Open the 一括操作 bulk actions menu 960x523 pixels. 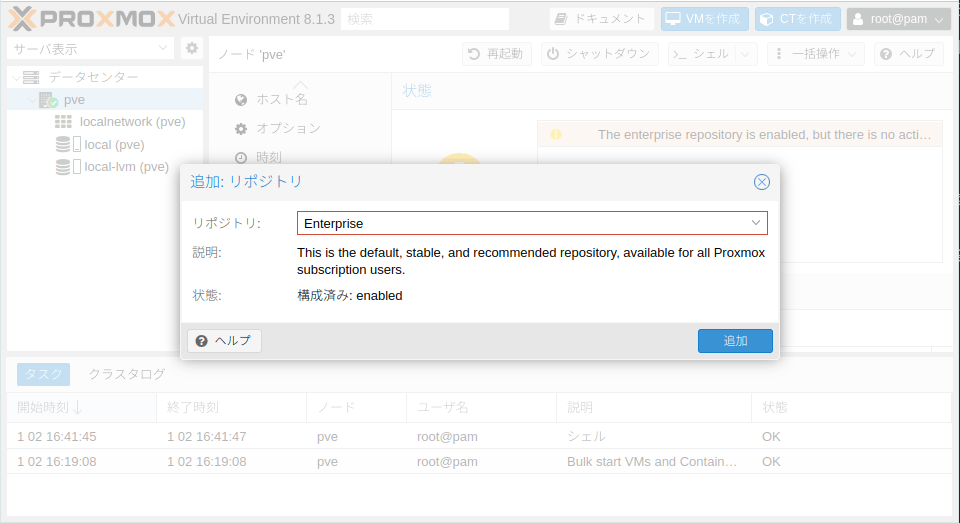tap(816, 54)
